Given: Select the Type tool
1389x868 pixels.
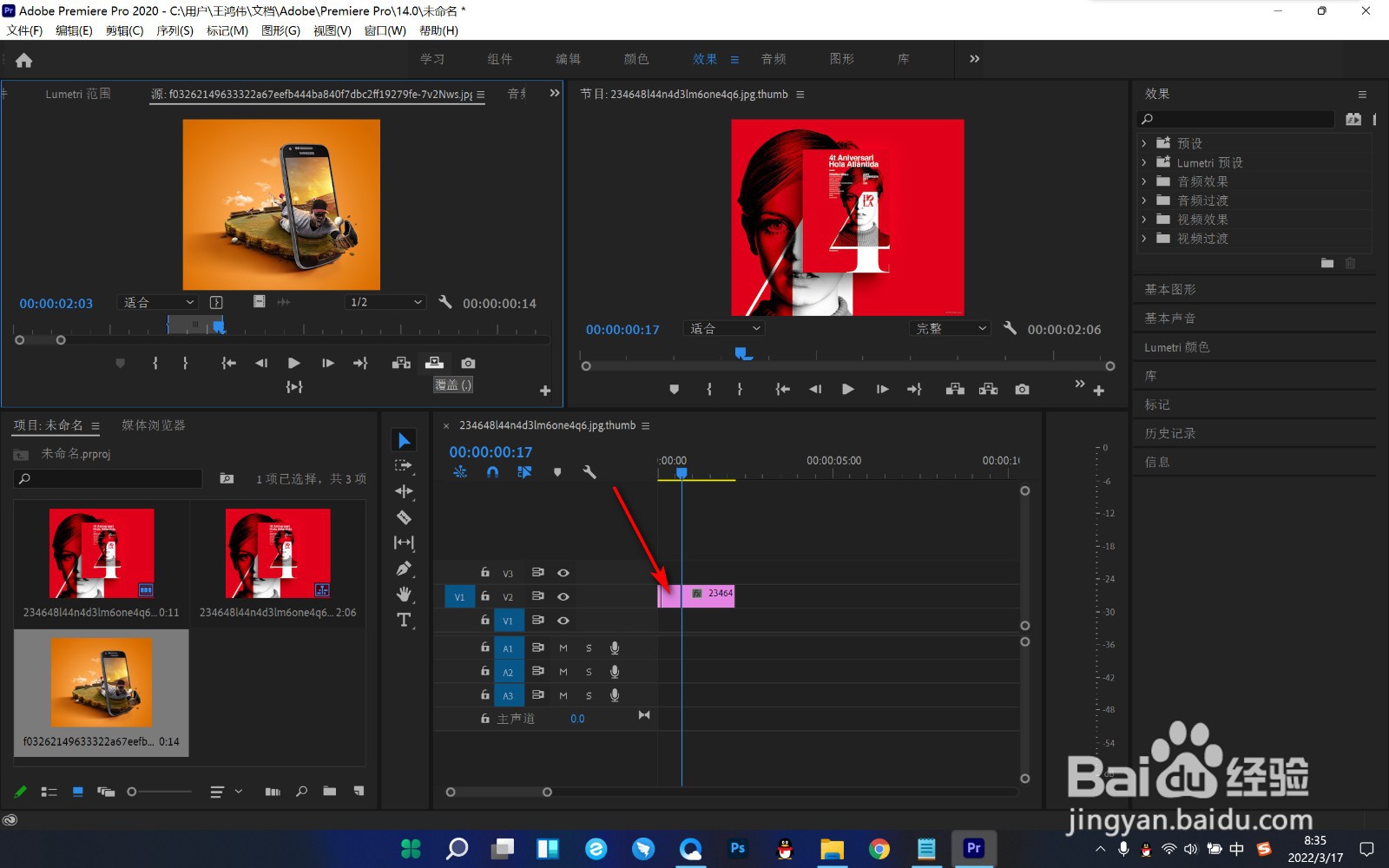Looking at the screenshot, I should click(x=404, y=620).
